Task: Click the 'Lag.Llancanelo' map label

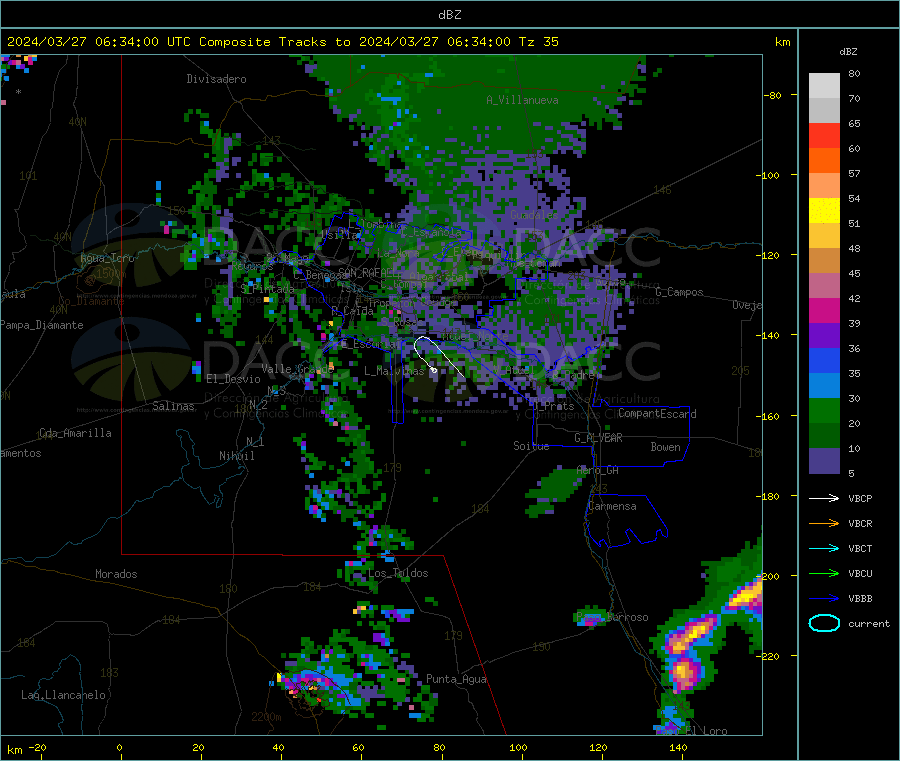Action: click(63, 695)
